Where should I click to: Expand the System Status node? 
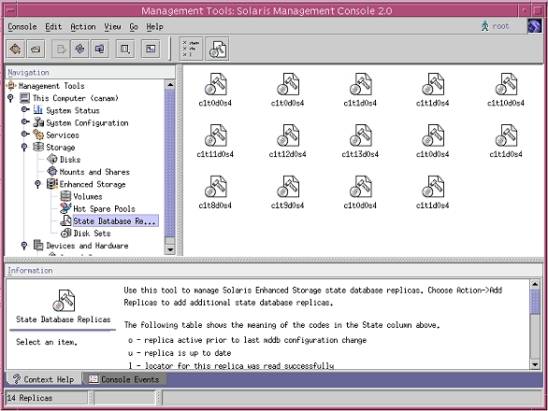pyautogui.click(x=25, y=110)
